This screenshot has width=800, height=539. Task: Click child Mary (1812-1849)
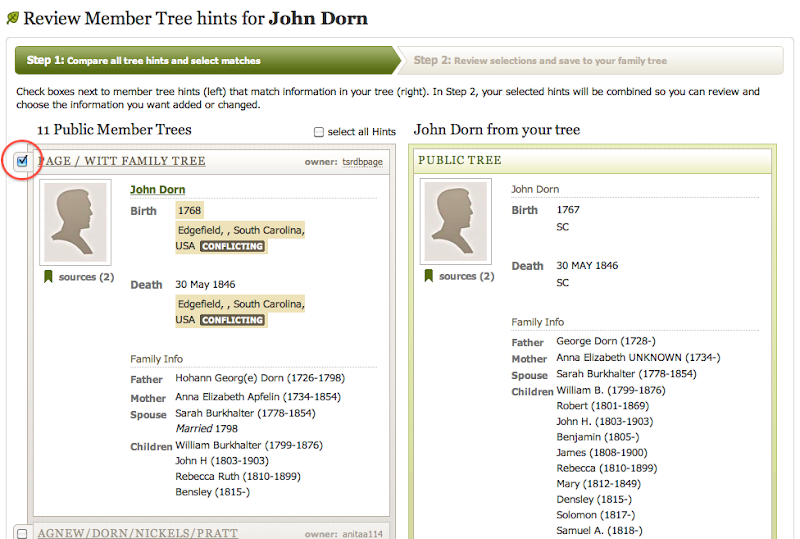click(598, 484)
